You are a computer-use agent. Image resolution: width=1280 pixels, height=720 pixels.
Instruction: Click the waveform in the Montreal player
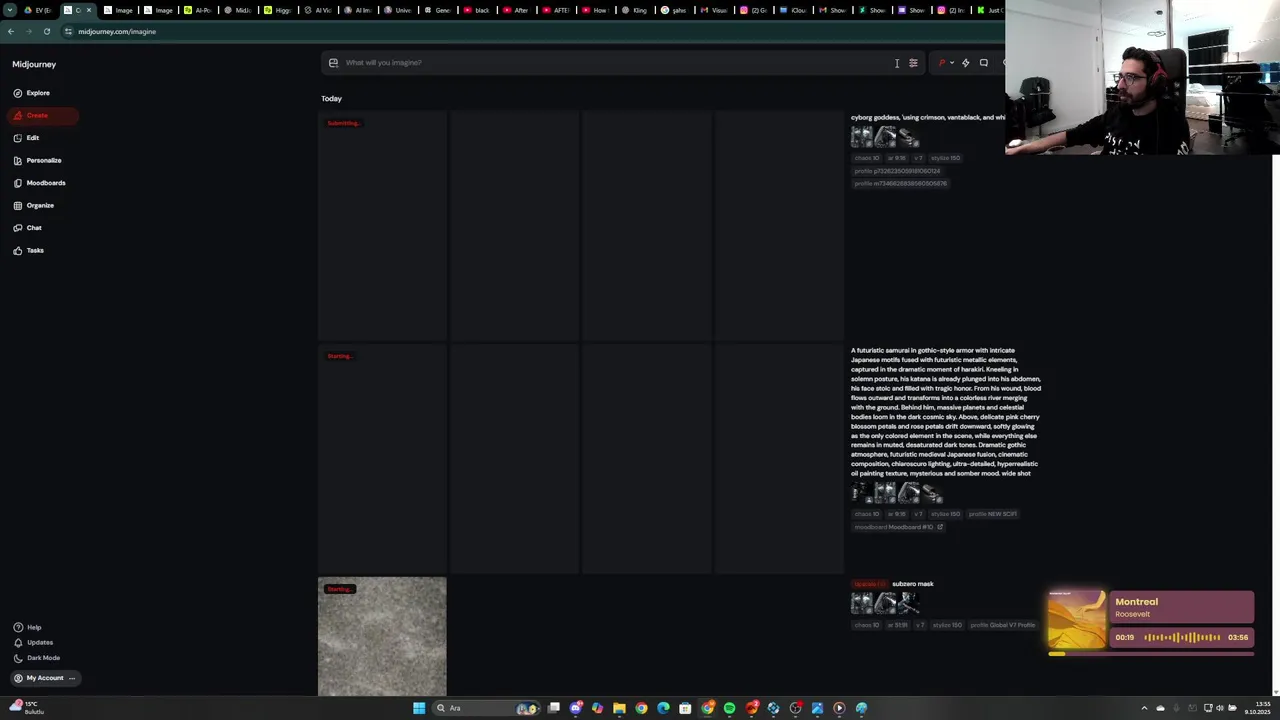click(x=1182, y=637)
